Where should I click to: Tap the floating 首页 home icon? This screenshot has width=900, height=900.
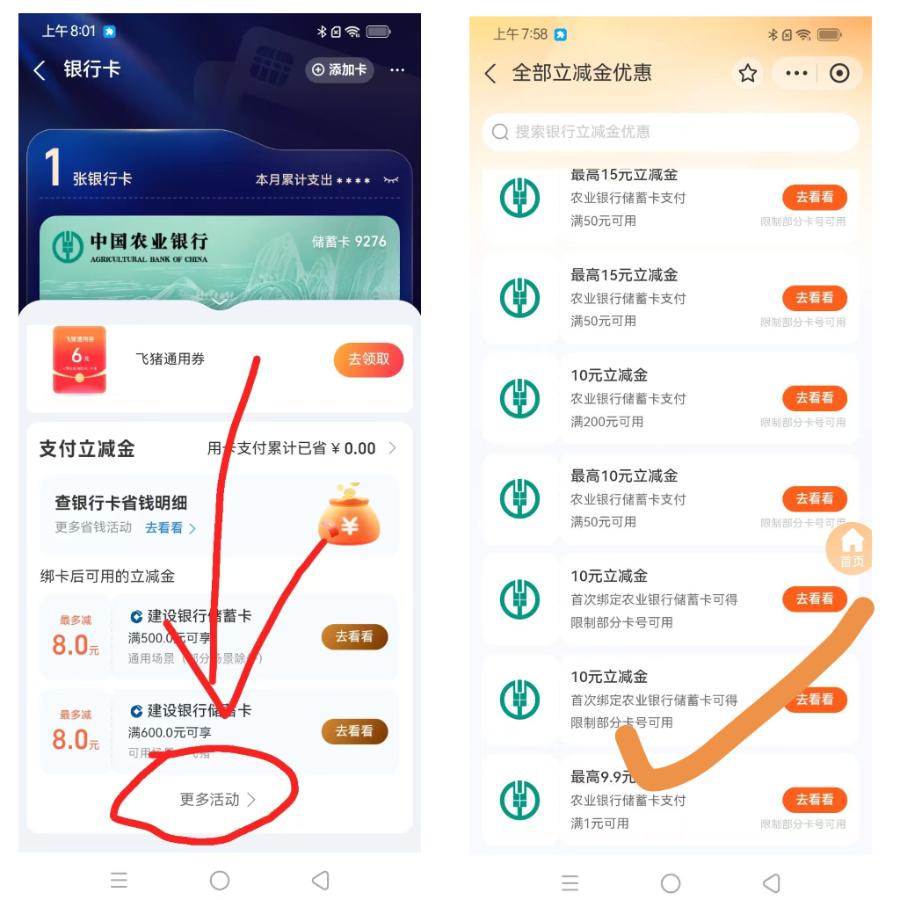pos(851,548)
